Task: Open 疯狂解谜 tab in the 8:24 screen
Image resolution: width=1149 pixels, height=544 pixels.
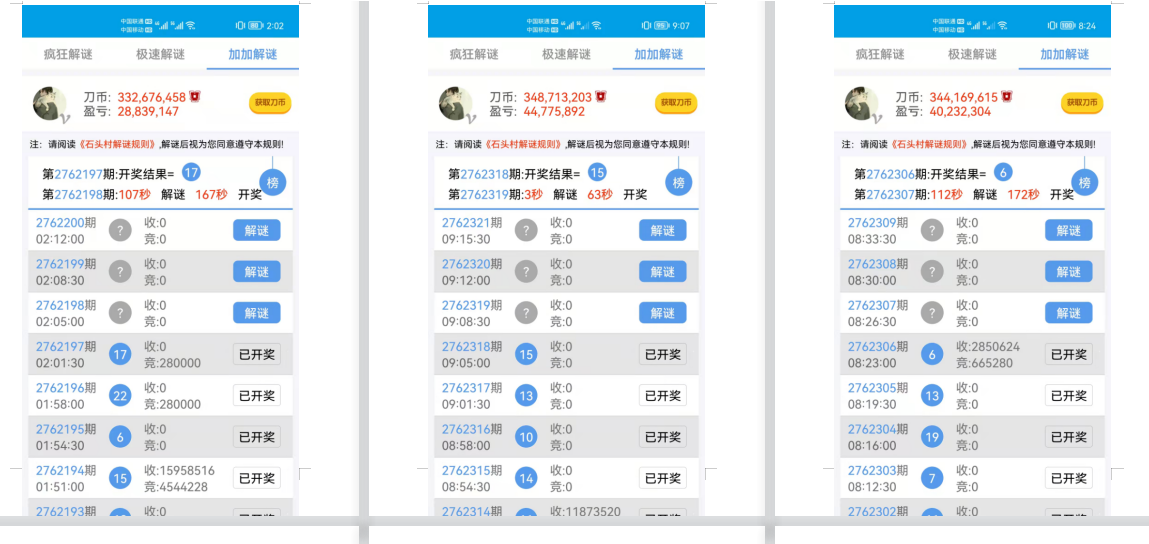Action: 880,54
